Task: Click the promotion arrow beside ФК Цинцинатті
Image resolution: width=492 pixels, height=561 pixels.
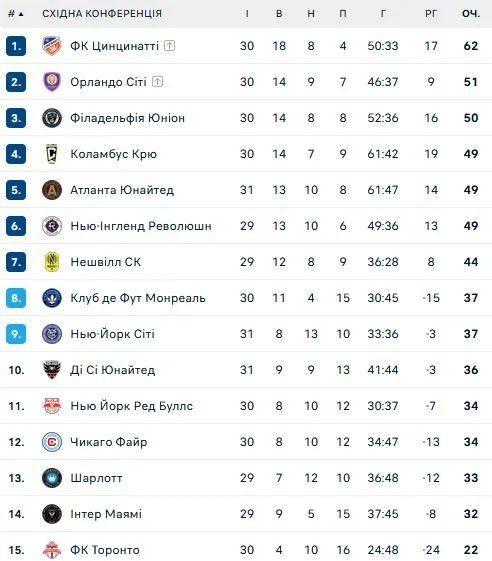Action: [170, 46]
